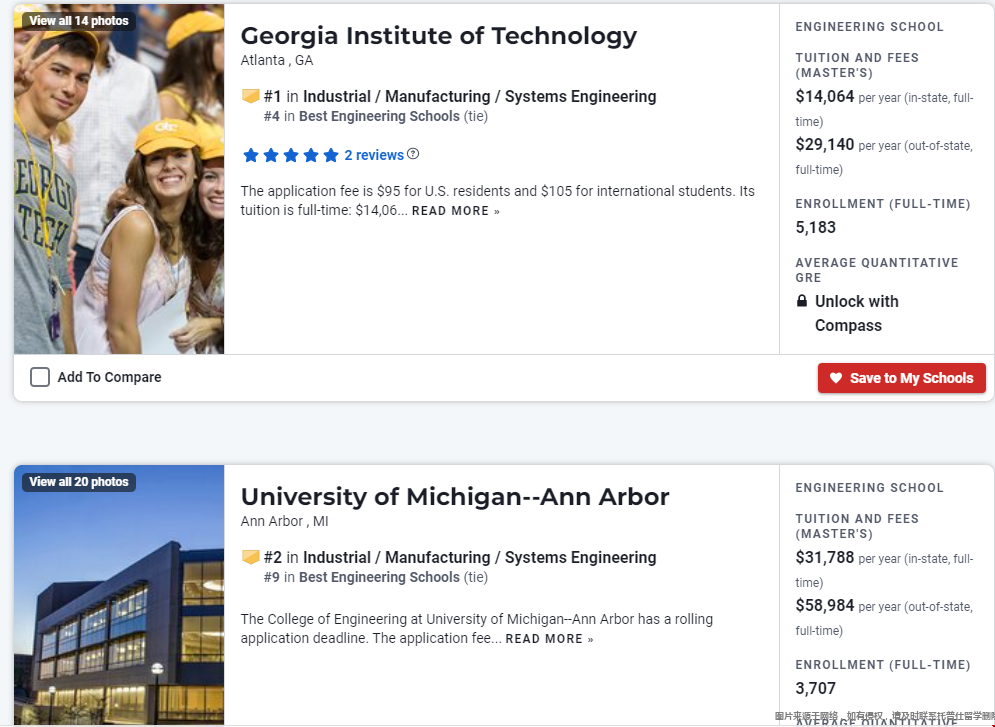Screen dimensions: 995x727
Task: Click Michigan's Industrial / Manufacturing / Systems Engineering link
Action: (479, 558)
